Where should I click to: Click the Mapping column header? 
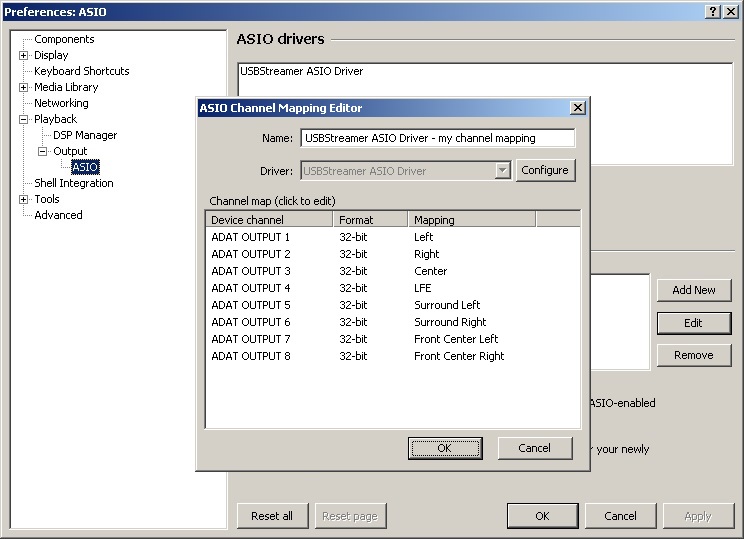click(471, 220)
